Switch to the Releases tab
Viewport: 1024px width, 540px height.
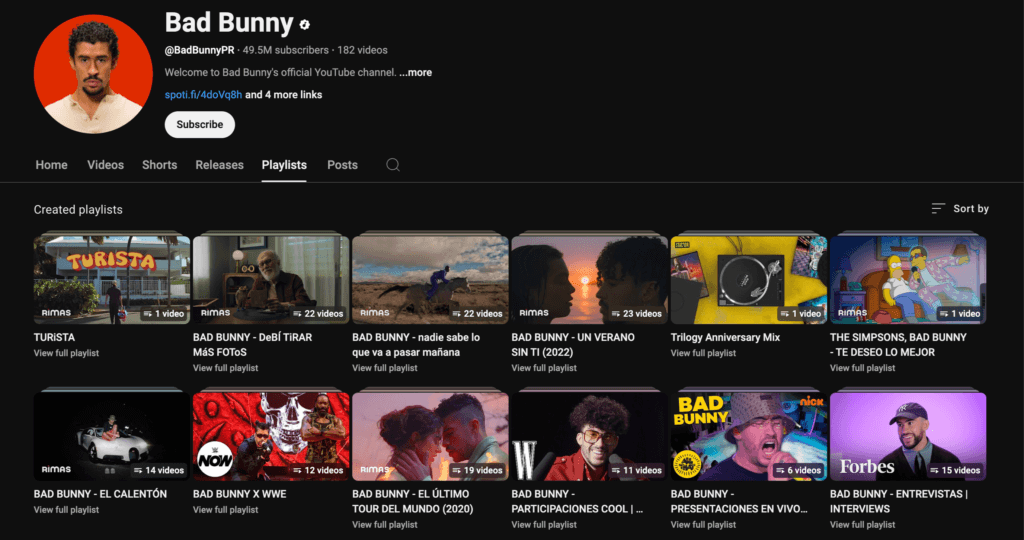tap(219, 165)
